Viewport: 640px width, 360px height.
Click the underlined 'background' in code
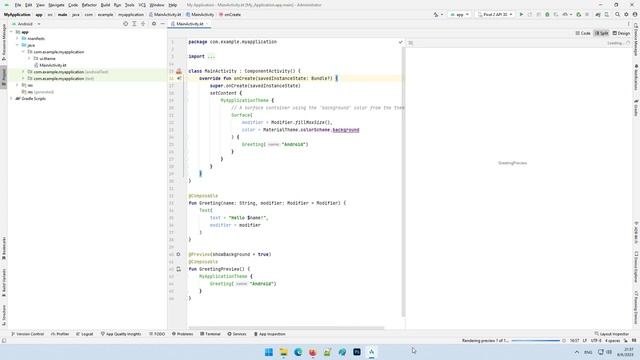pos(346,130)
